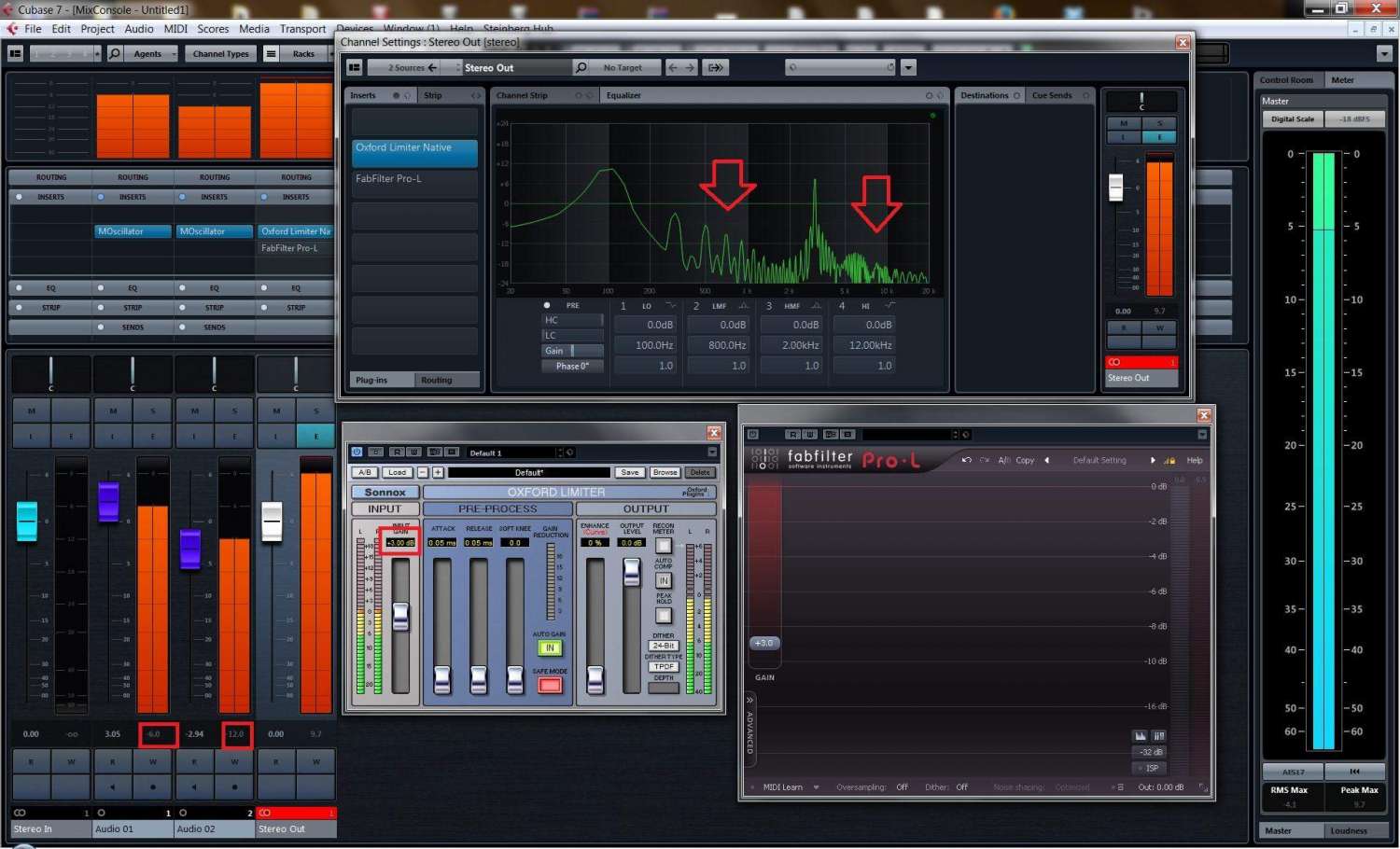Click the MixConsole channel selector panel icon
Image resolution: width=1400 pixels, height=849 pixels.
tap(15, 53)
